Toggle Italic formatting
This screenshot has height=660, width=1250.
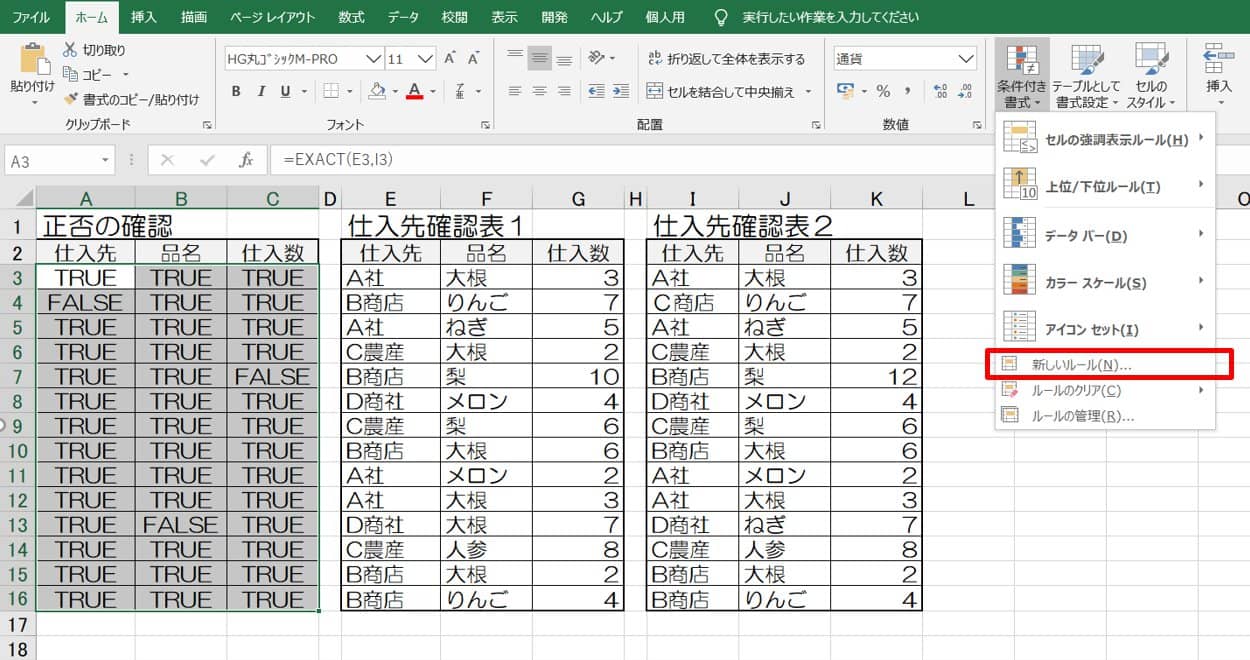(x=261, y=91)
